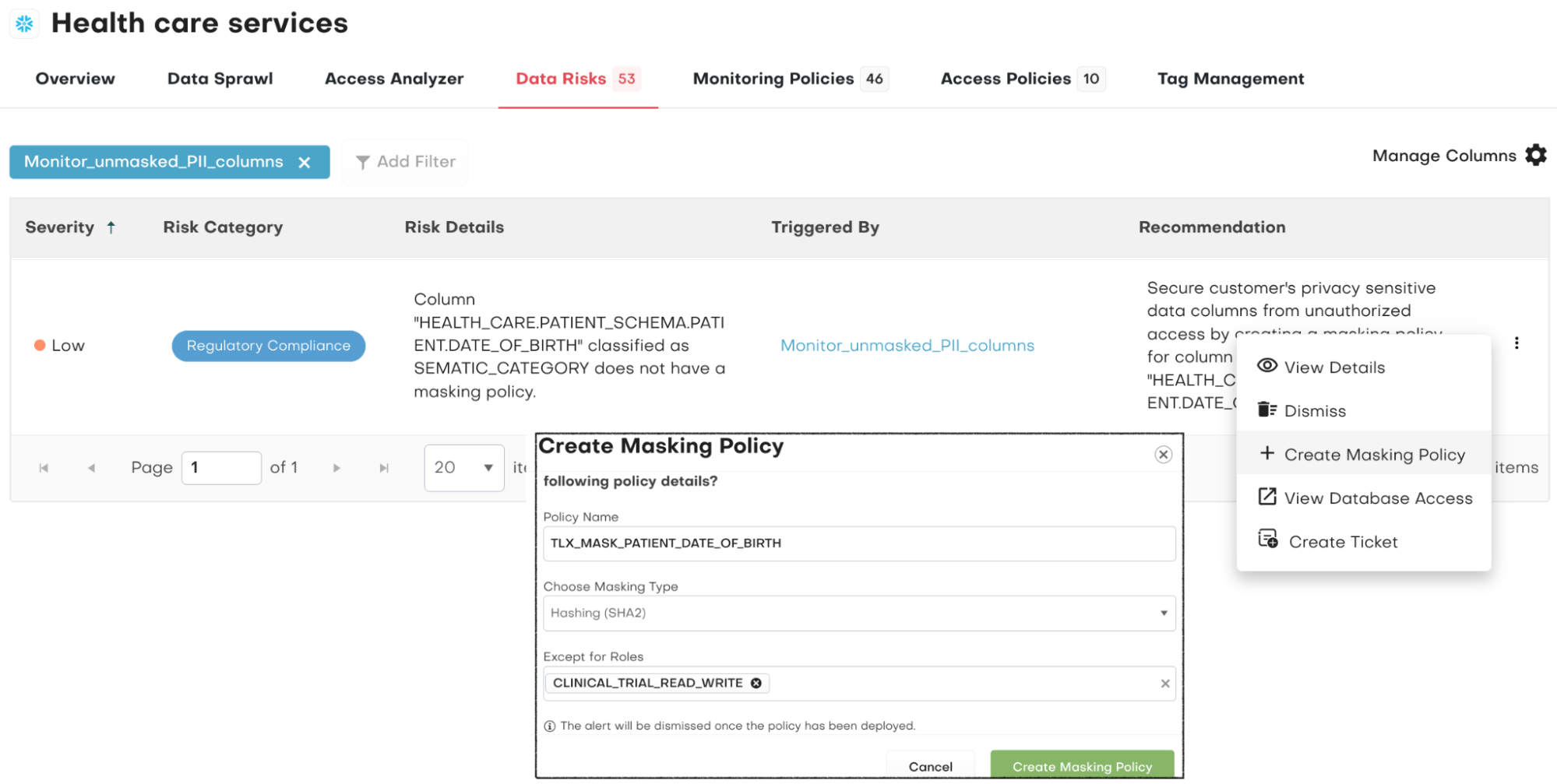Select the Data Risks tab
Viewport: 1557px width, 784px height.
[578, 79]
